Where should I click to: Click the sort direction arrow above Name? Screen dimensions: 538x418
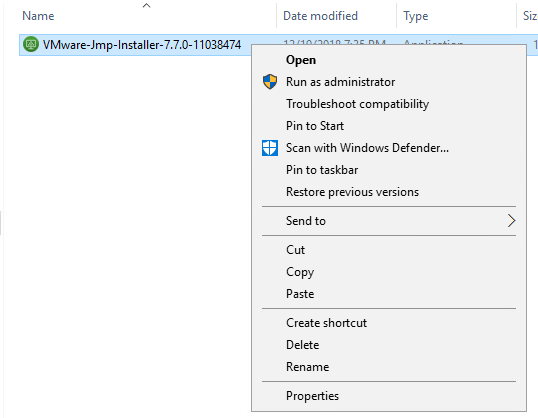coord(147,5)
